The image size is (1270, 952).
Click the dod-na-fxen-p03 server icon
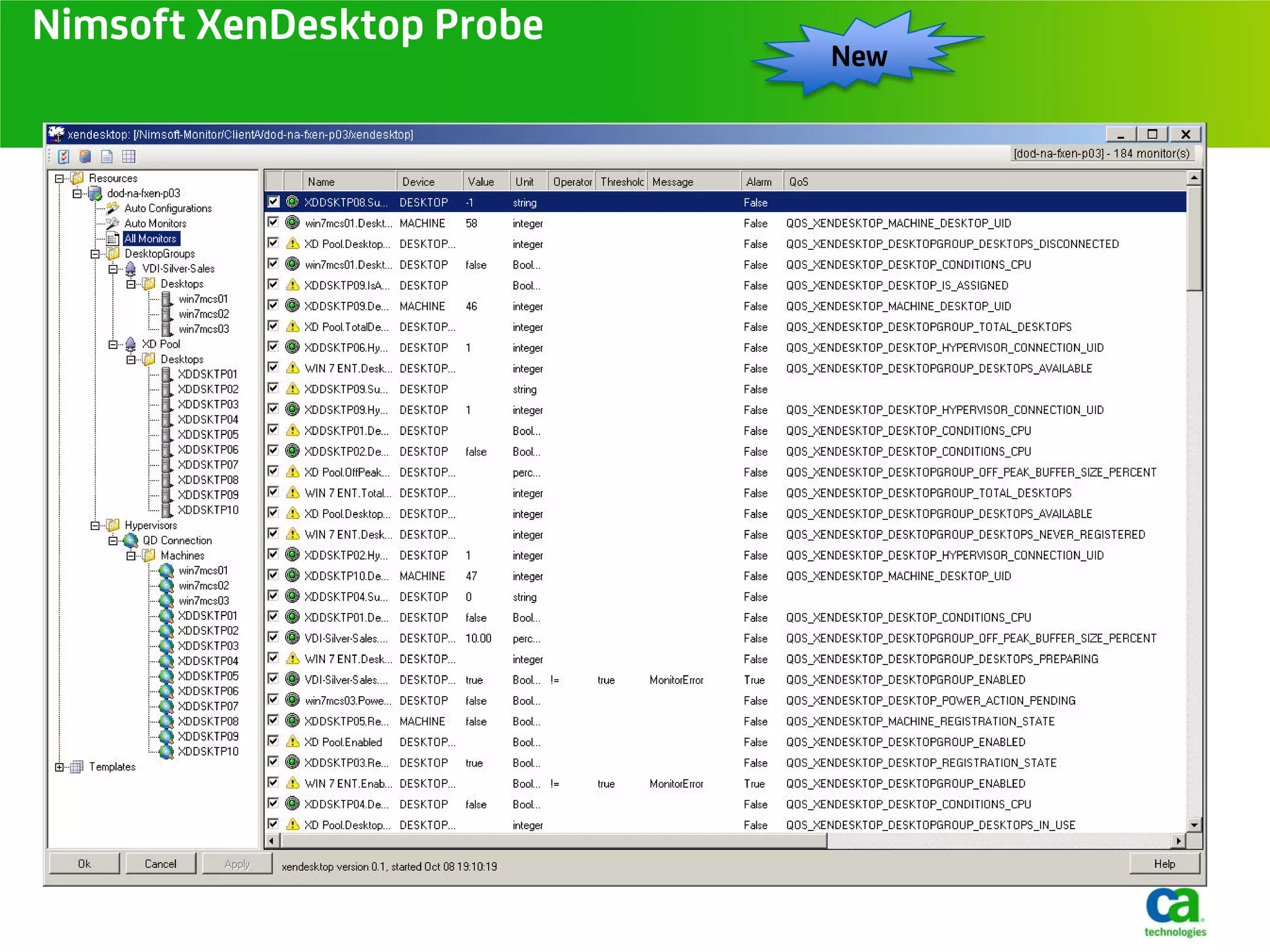tap(95, 193)
